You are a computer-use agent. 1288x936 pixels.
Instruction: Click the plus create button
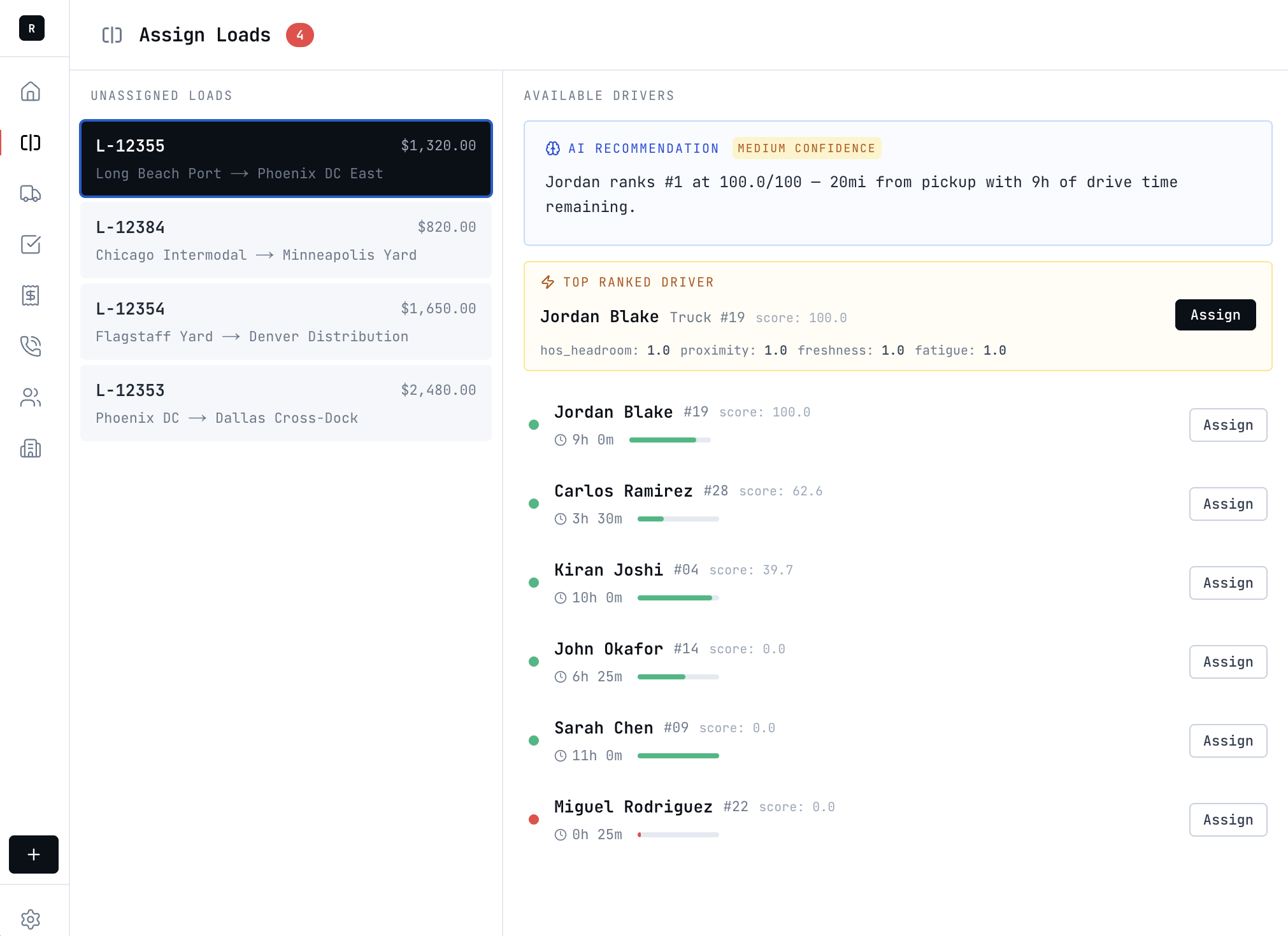(34, 854)
